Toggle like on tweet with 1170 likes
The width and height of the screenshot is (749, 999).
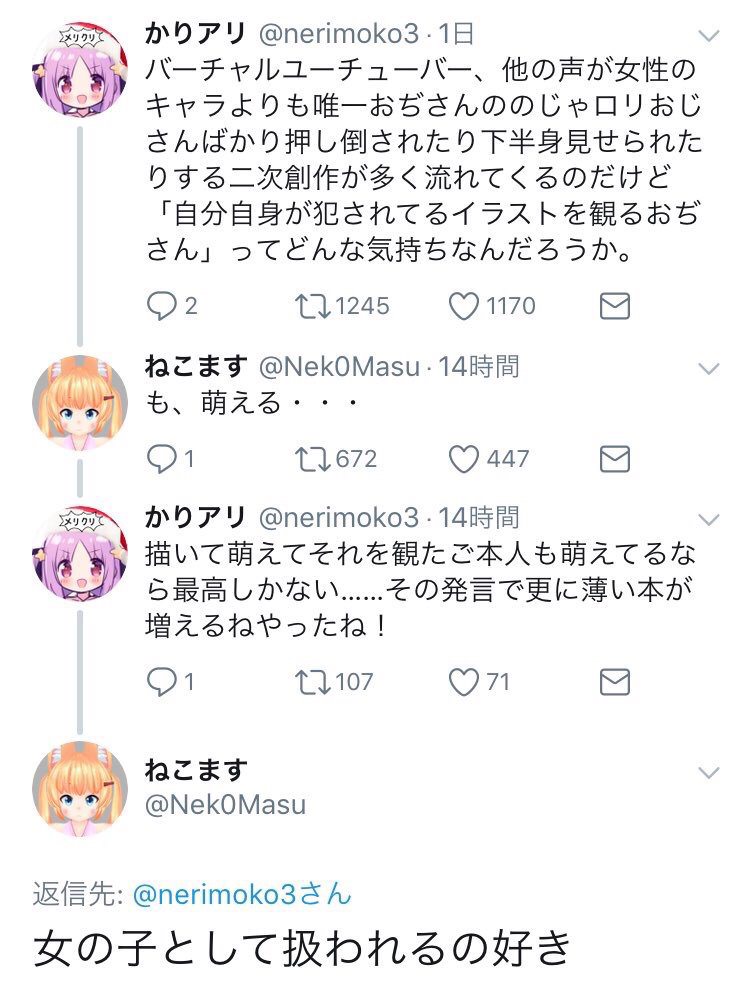464,306
